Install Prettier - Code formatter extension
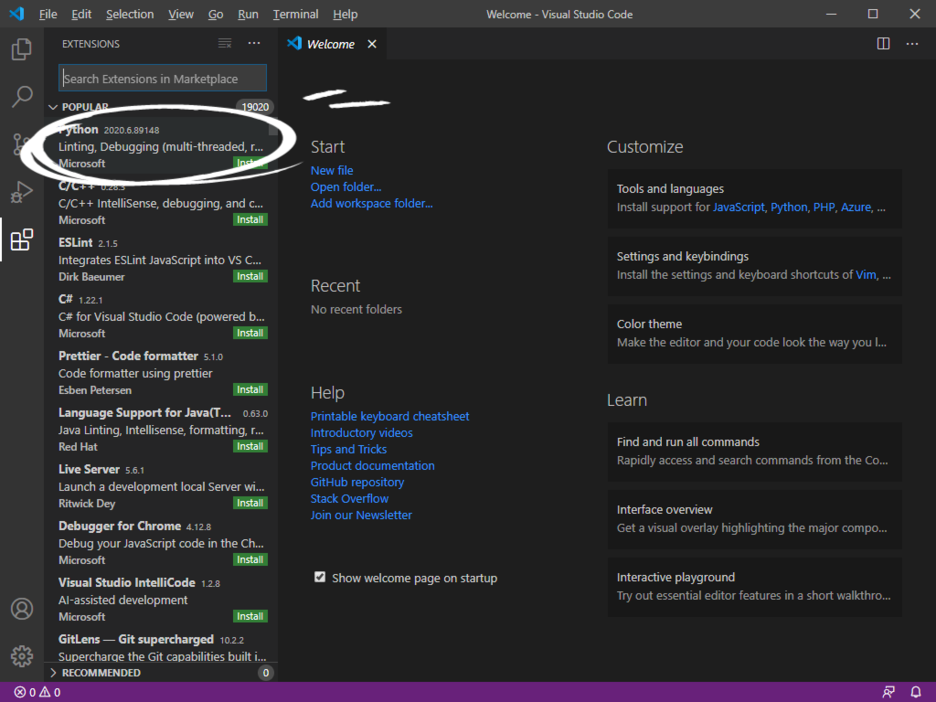Viewport: 936px width, 702px height. point(250,390)
